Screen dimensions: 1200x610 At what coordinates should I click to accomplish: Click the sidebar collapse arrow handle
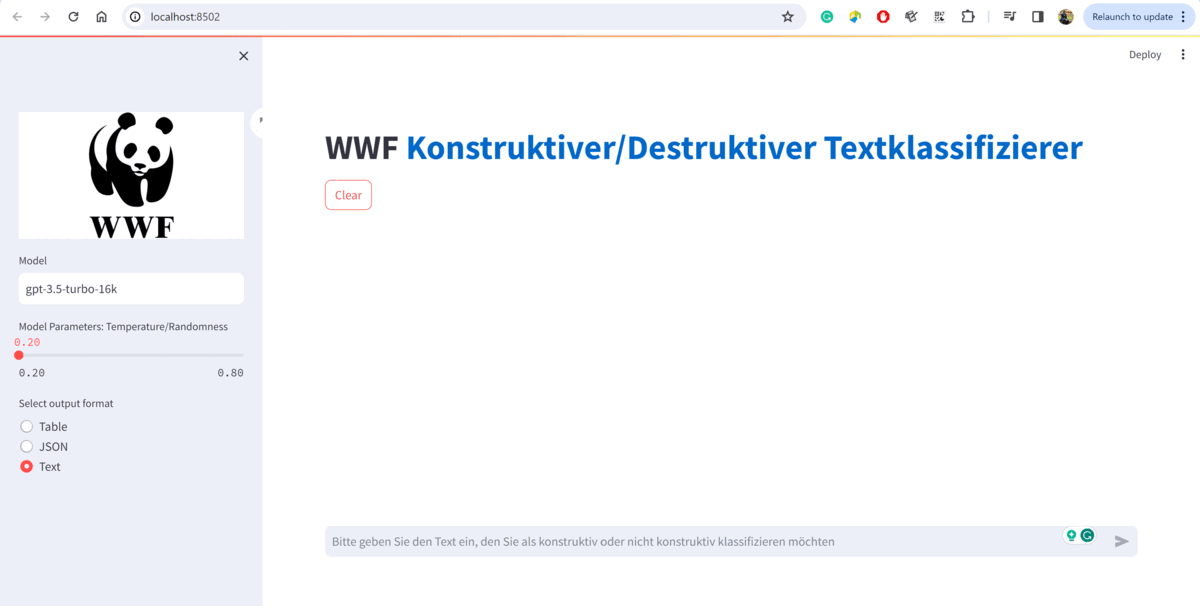260,120
